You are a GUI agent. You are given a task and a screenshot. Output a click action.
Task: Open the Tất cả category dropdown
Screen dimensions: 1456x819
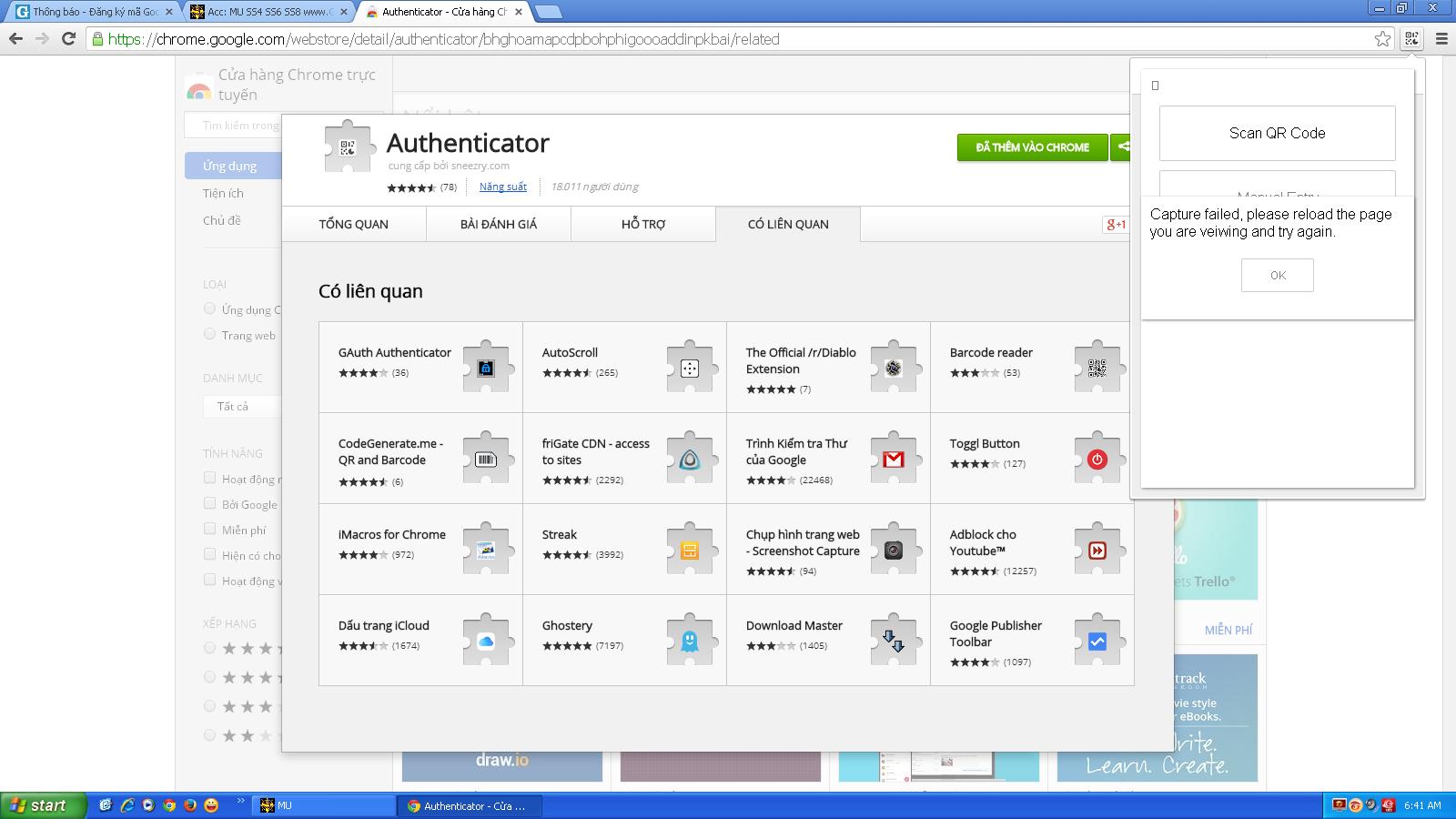click(242, 406)
